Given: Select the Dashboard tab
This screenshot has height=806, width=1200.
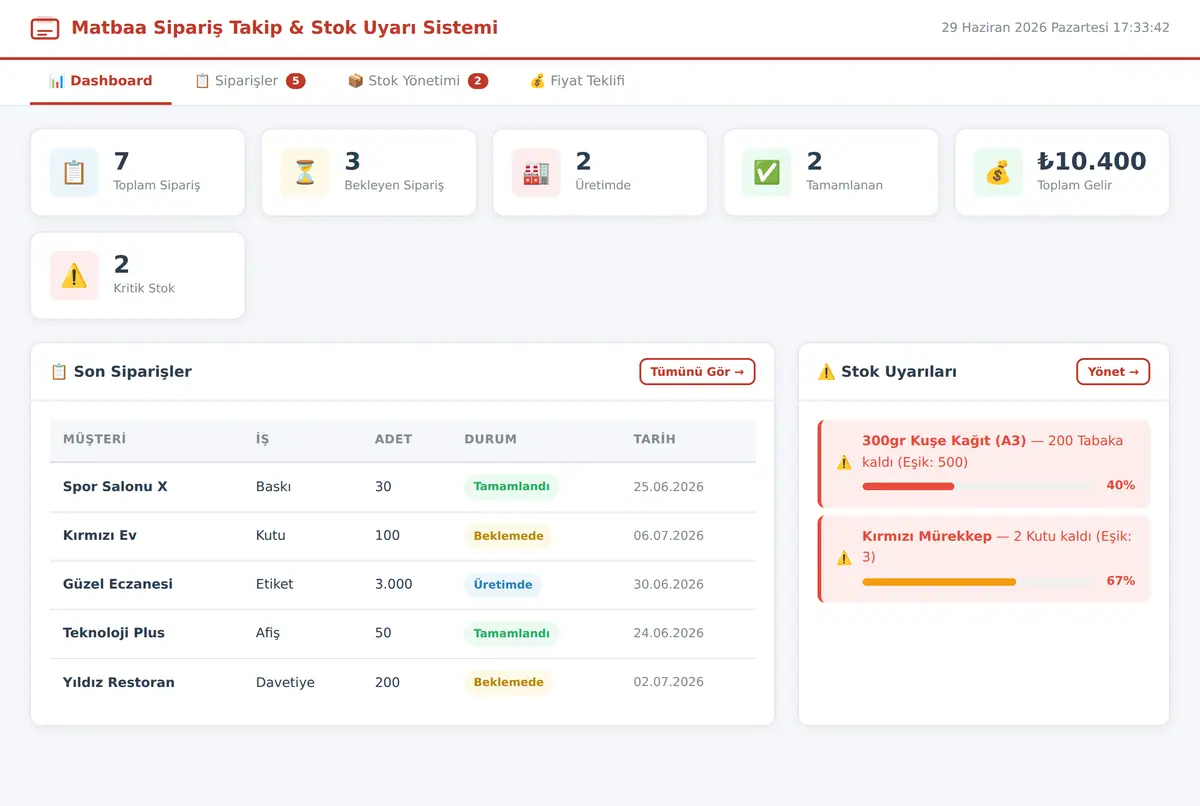Looking at the screenshot, I should pos(101,81).
